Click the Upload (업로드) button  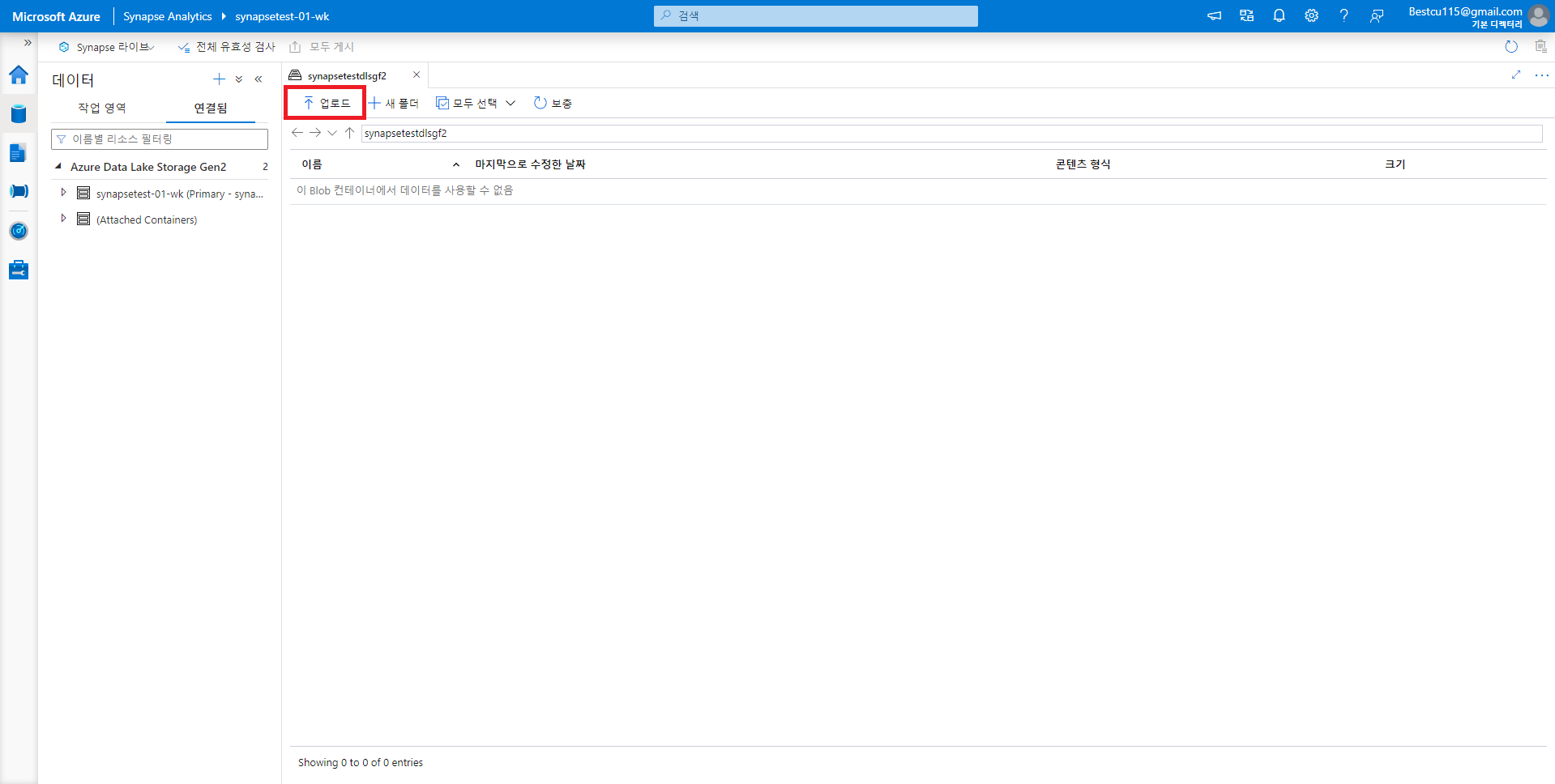coord(326,103)
